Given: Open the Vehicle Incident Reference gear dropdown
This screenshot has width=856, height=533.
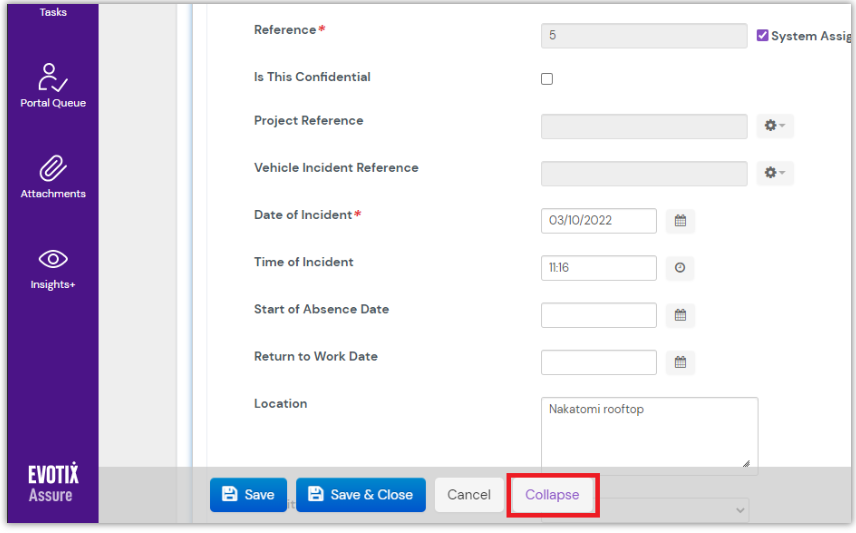Looking at the screenshot, I should [774, 173].
